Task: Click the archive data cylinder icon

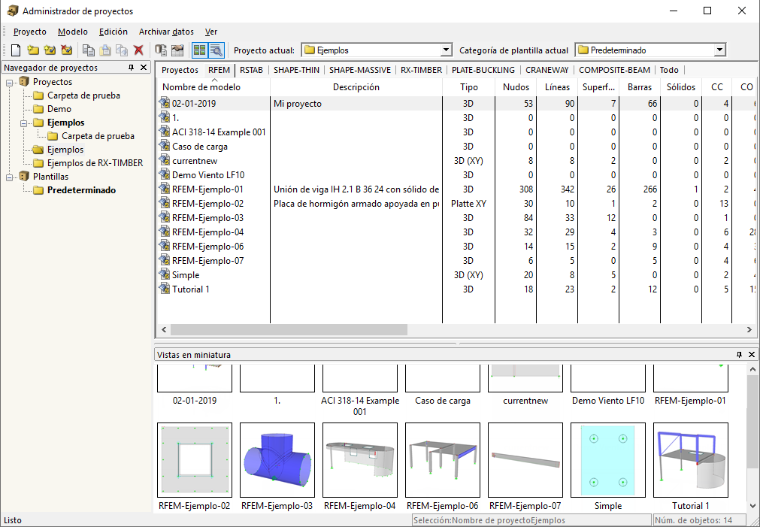Action: click(x=160, y=50)
